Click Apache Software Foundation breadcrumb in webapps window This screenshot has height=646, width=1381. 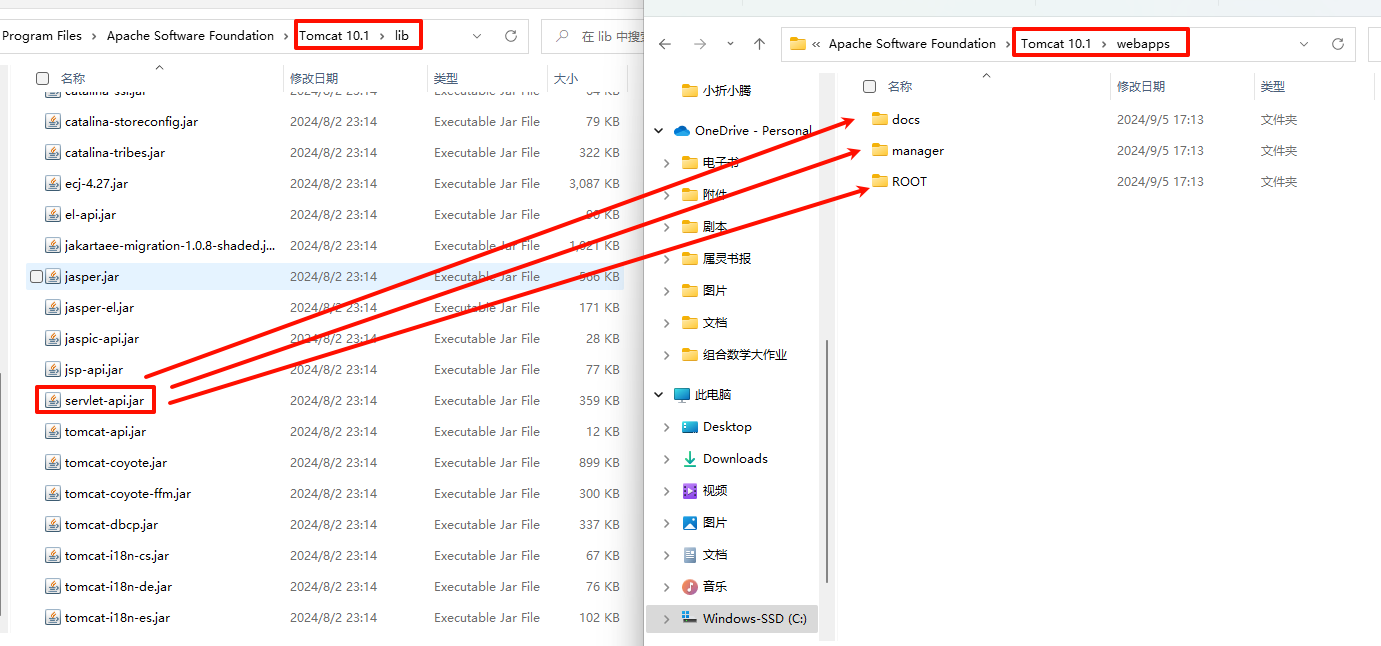(x=912, y=44)
